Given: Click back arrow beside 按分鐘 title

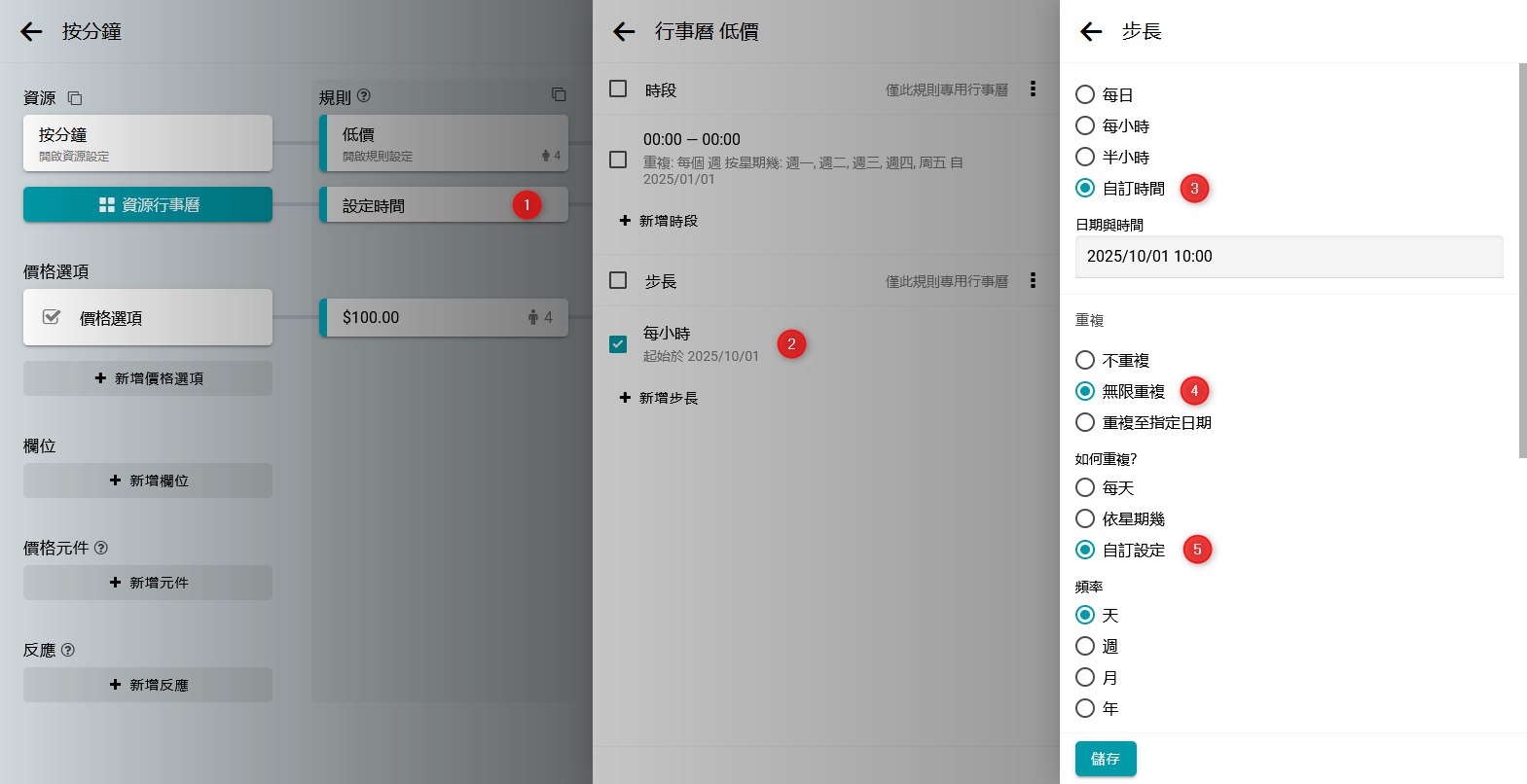Looking at the screenshot, I should [x=32, y=32].
